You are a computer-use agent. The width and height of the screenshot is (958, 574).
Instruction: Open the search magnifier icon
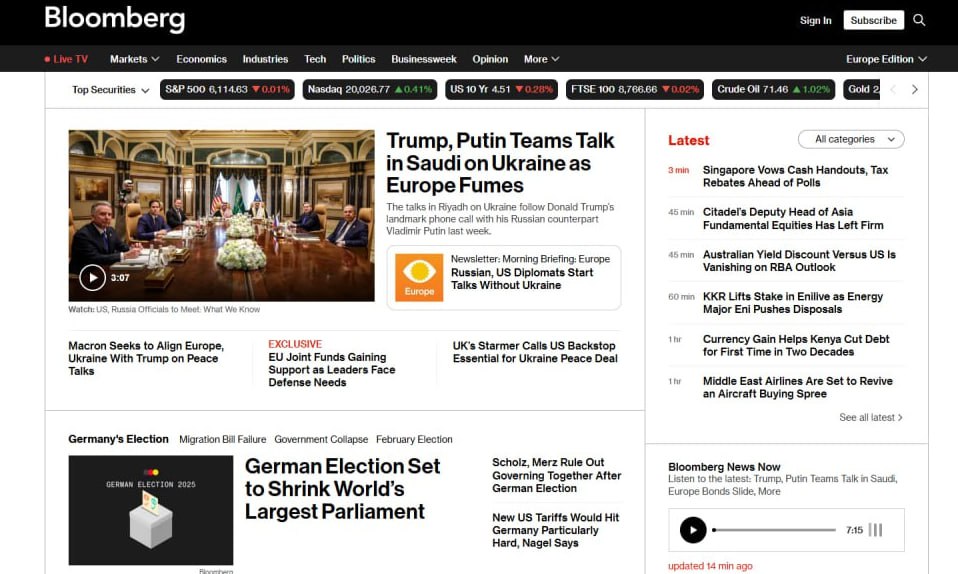tap(919, 20)
